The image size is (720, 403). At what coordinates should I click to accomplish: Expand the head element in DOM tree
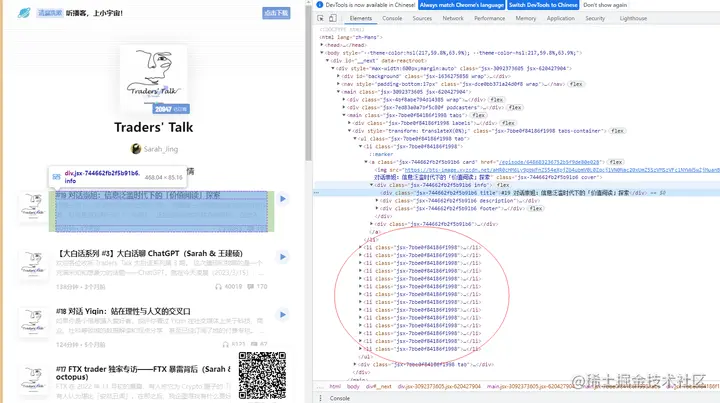pyautogui.click(x=321, y=45)
